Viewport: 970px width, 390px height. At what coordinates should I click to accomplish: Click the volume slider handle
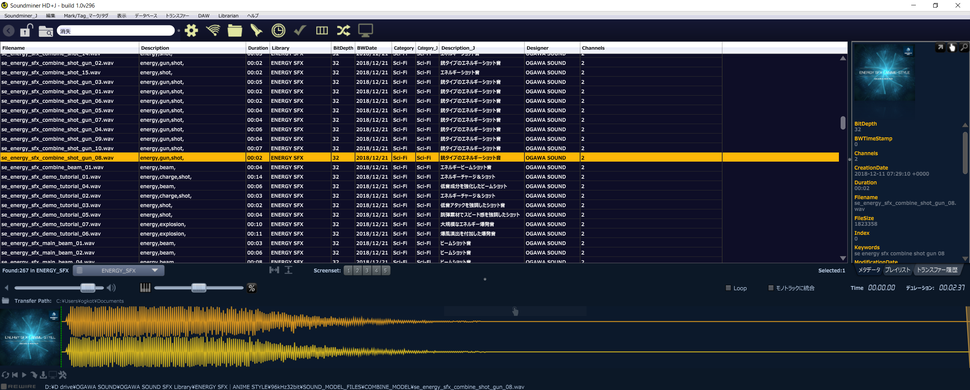[x=88, y=287]
